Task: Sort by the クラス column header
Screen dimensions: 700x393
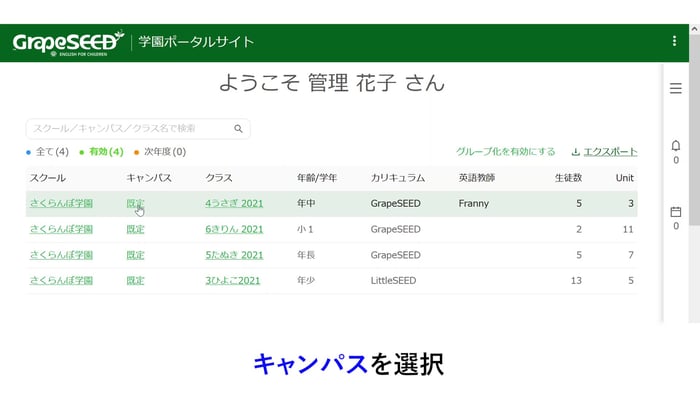Action: [219, 178]
